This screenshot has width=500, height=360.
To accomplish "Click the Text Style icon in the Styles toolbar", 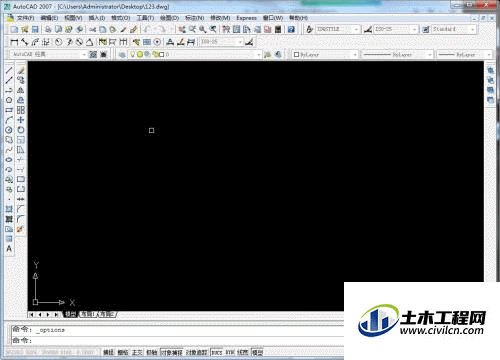I will pos(309,30).
